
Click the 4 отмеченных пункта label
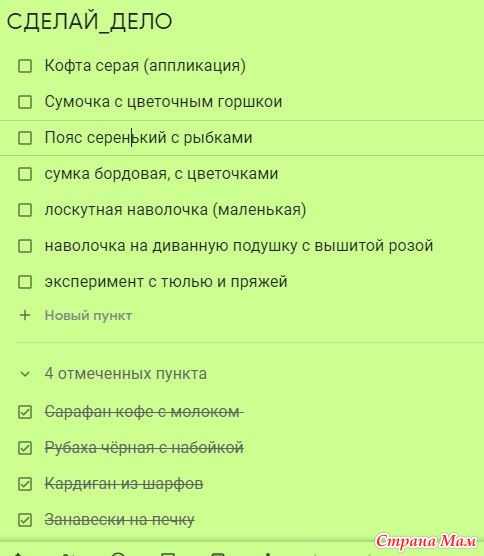[x=126, y=374]
